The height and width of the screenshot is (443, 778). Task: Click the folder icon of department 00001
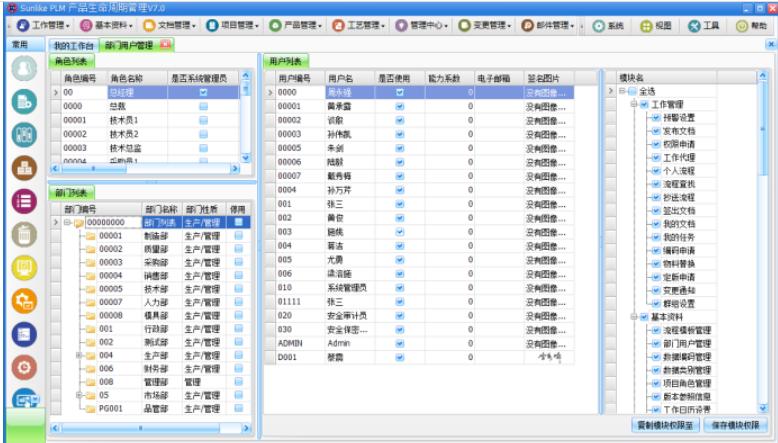click(90, 236)
